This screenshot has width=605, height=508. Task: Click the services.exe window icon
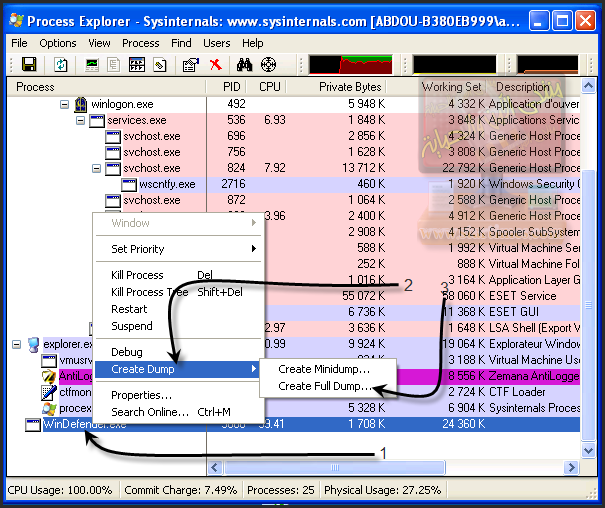point(96,120)
